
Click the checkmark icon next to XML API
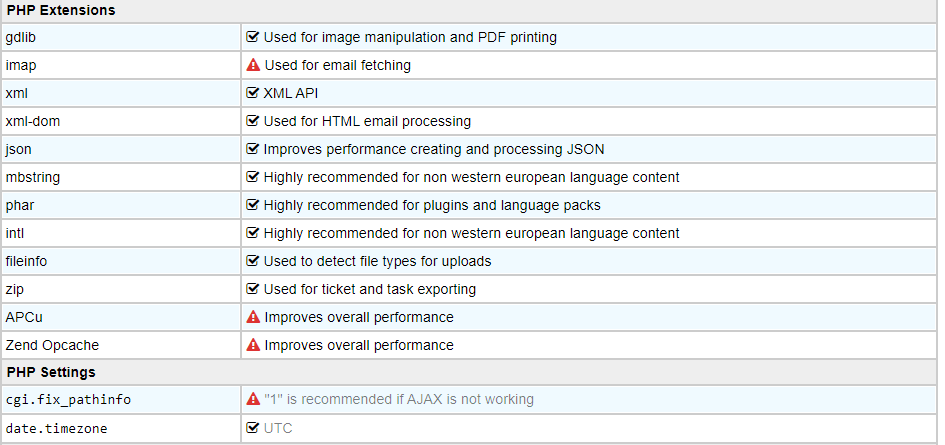coord(253,93)
